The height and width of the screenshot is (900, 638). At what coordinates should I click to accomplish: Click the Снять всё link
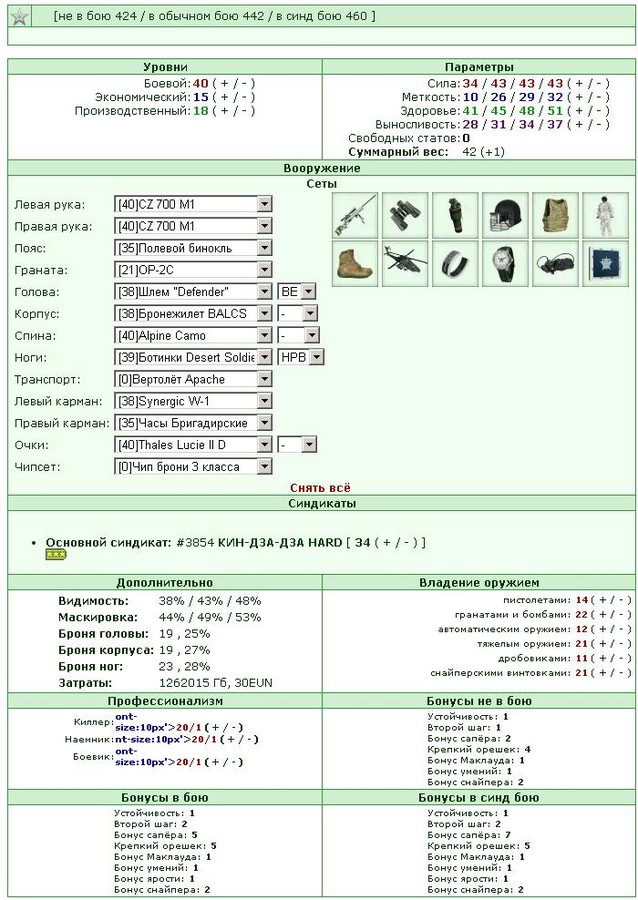(320, 488)
